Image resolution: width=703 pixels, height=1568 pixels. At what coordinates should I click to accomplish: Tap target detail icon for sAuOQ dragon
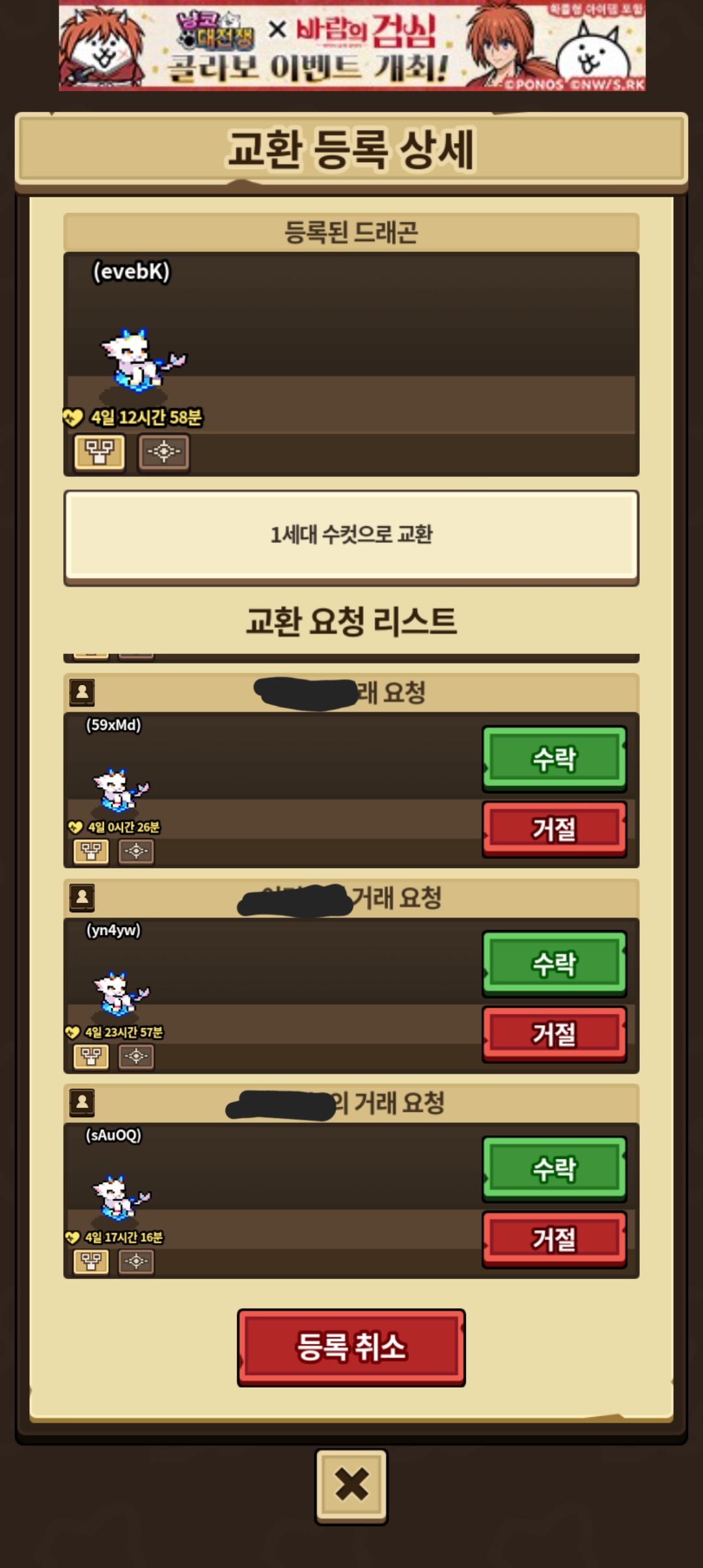[136, 1261]
